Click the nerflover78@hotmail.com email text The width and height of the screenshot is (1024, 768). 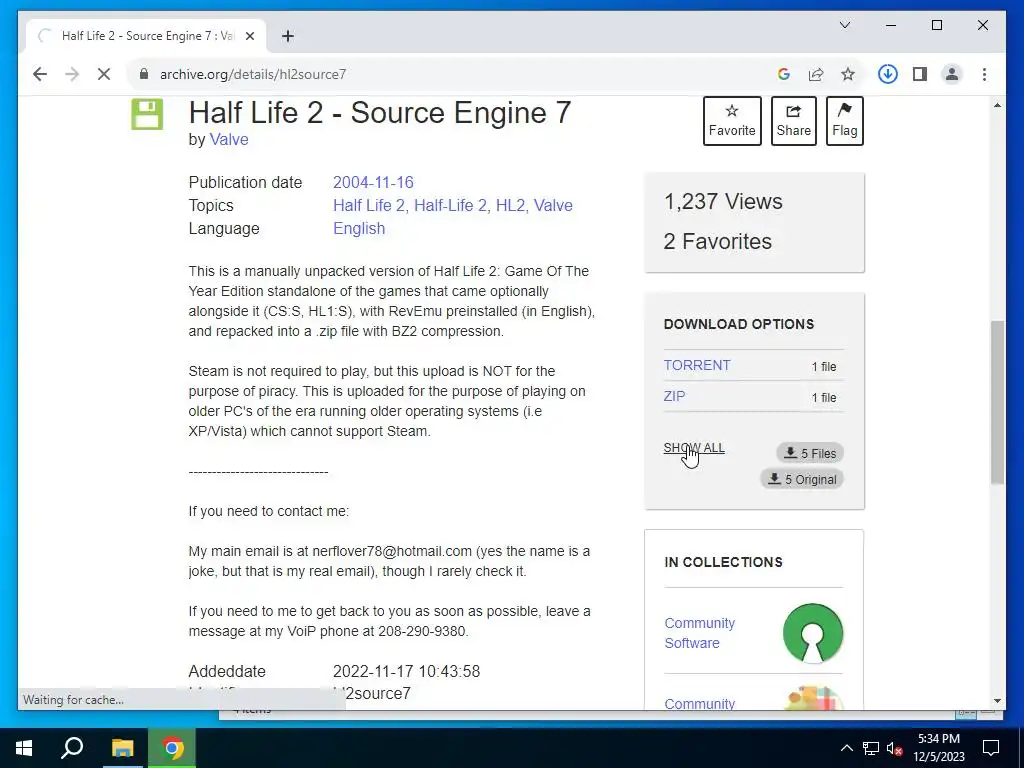[392, 551]
